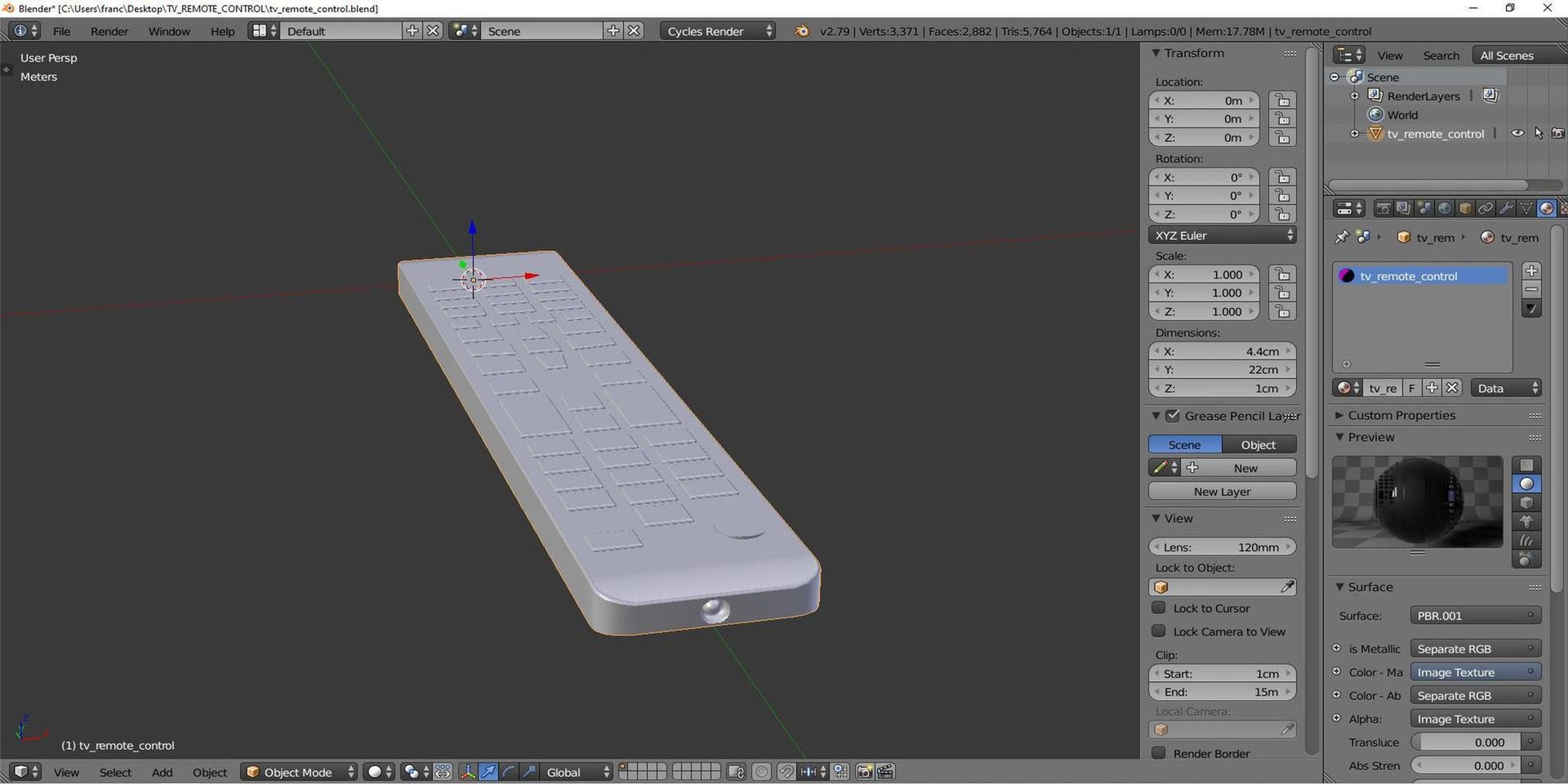Toggle snap magnet icon in 3D header
Viewport: 1568px width, 784px height.
click(786, 772)
